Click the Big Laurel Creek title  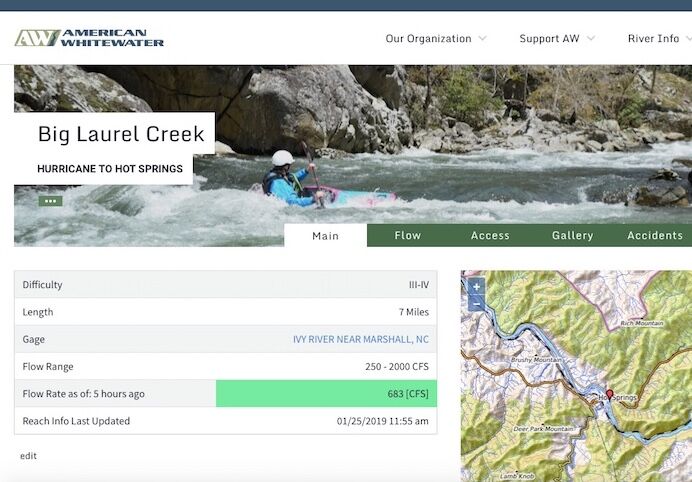(x=121, y=134)
